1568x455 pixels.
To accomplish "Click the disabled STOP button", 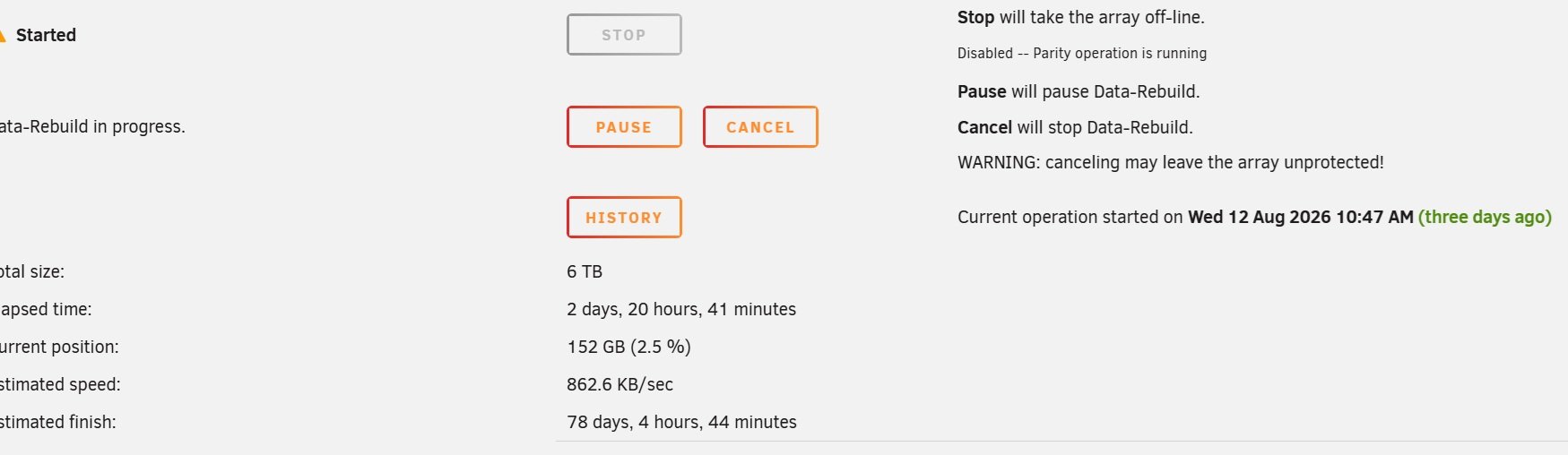I will (624, 35).
